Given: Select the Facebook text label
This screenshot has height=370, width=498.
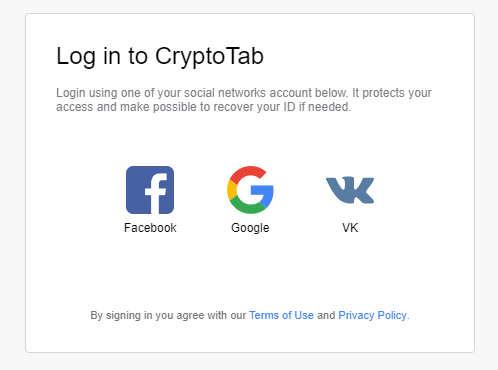Looking at the screenshot, I should coord(150,228).
